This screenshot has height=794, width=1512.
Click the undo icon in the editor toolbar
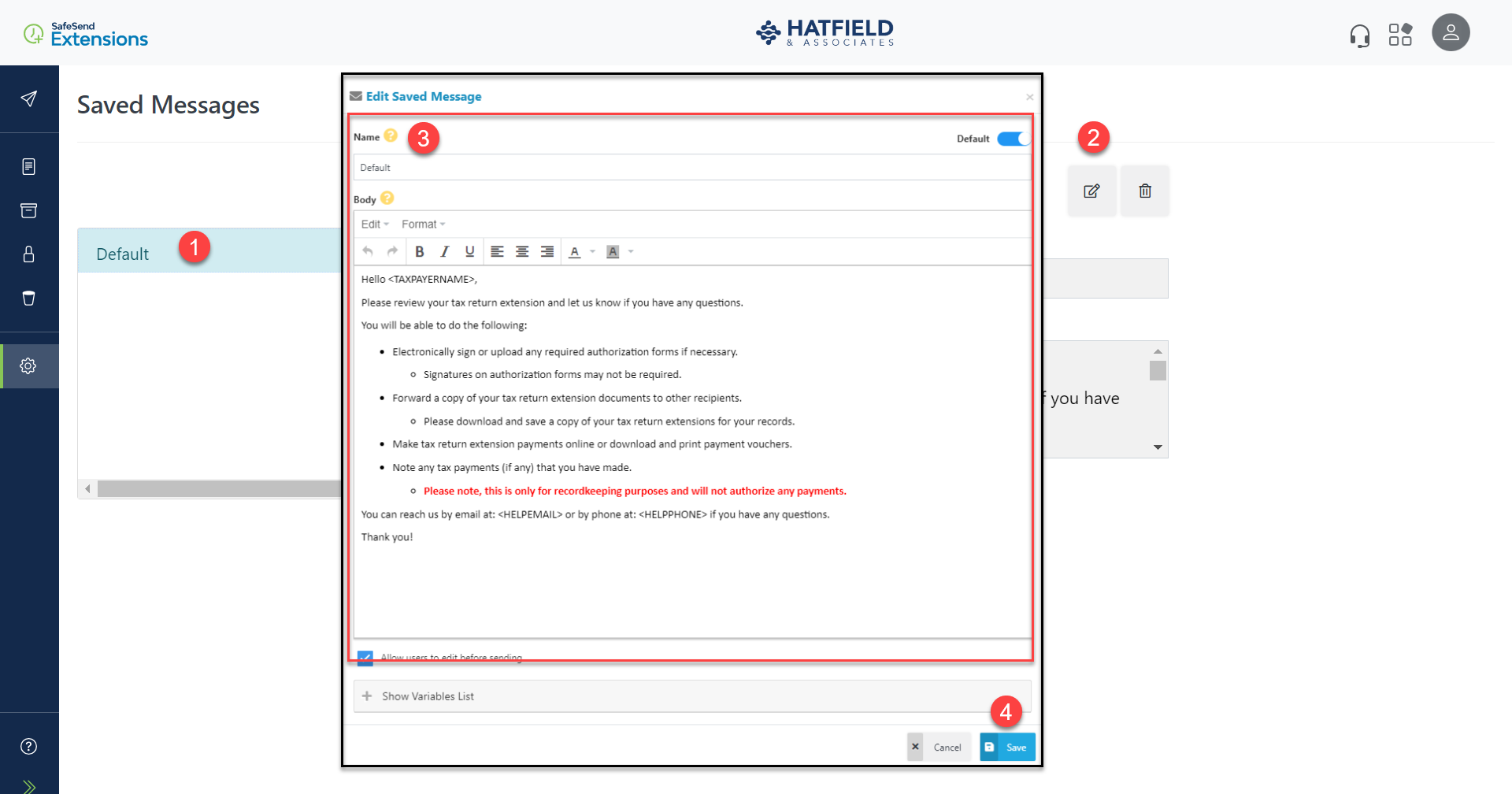pos(368,250)
